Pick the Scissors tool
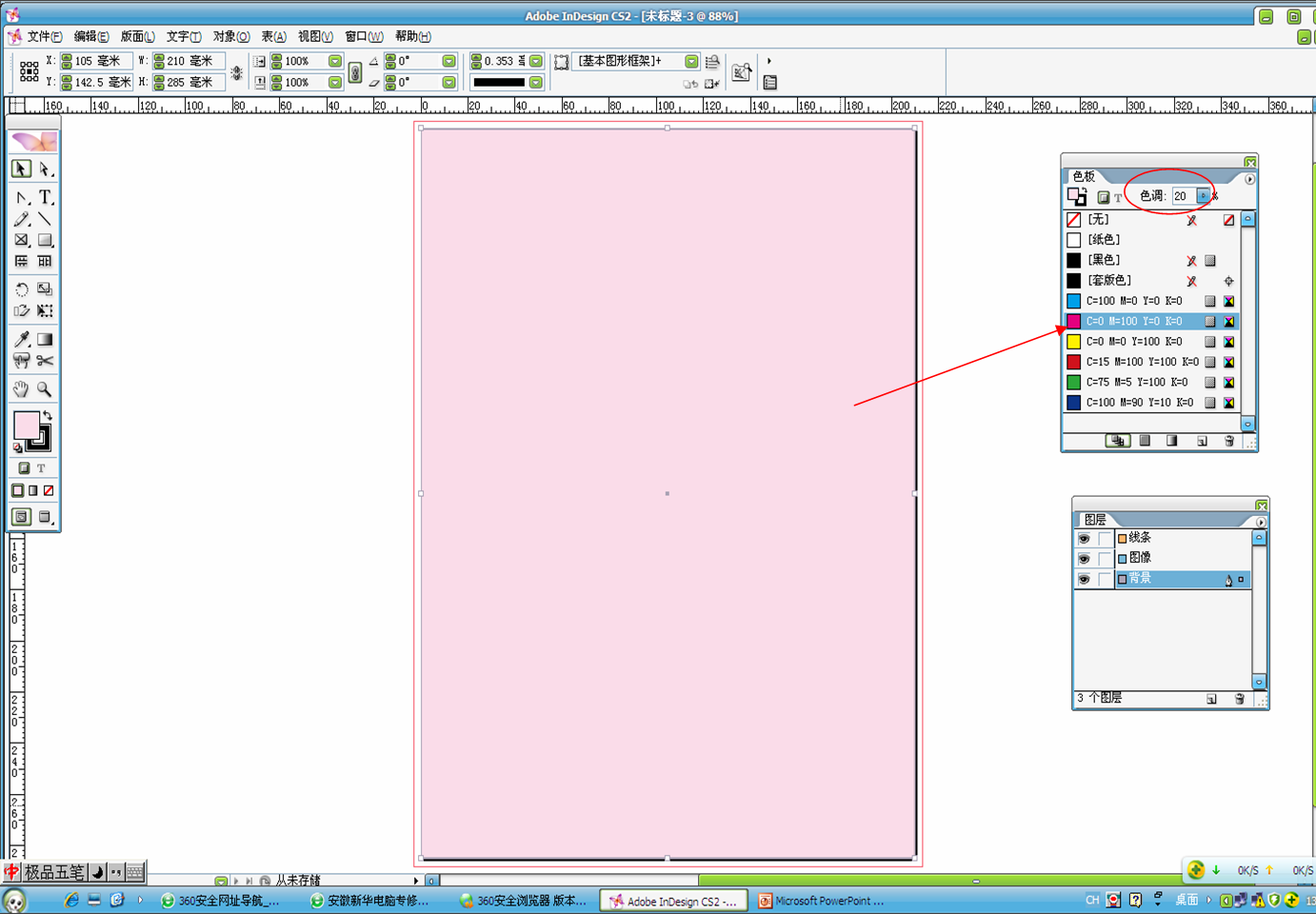This screenshot has width=1316, height=914. coord(45,361)
